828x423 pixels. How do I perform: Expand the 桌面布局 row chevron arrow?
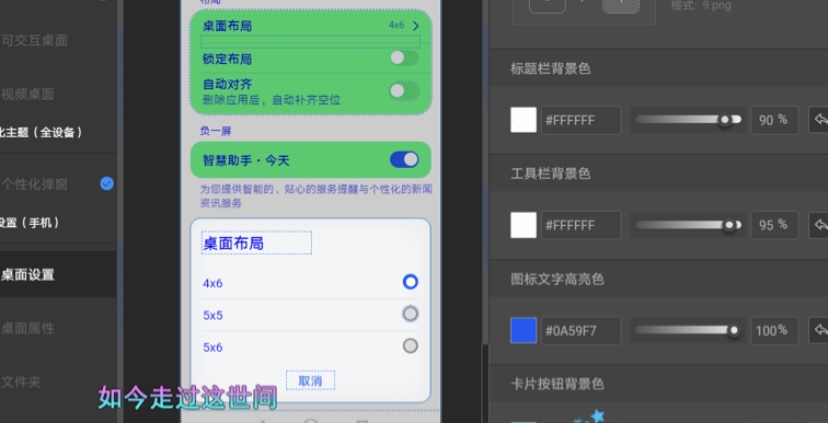pyautogui.click(x=416, y=25)
